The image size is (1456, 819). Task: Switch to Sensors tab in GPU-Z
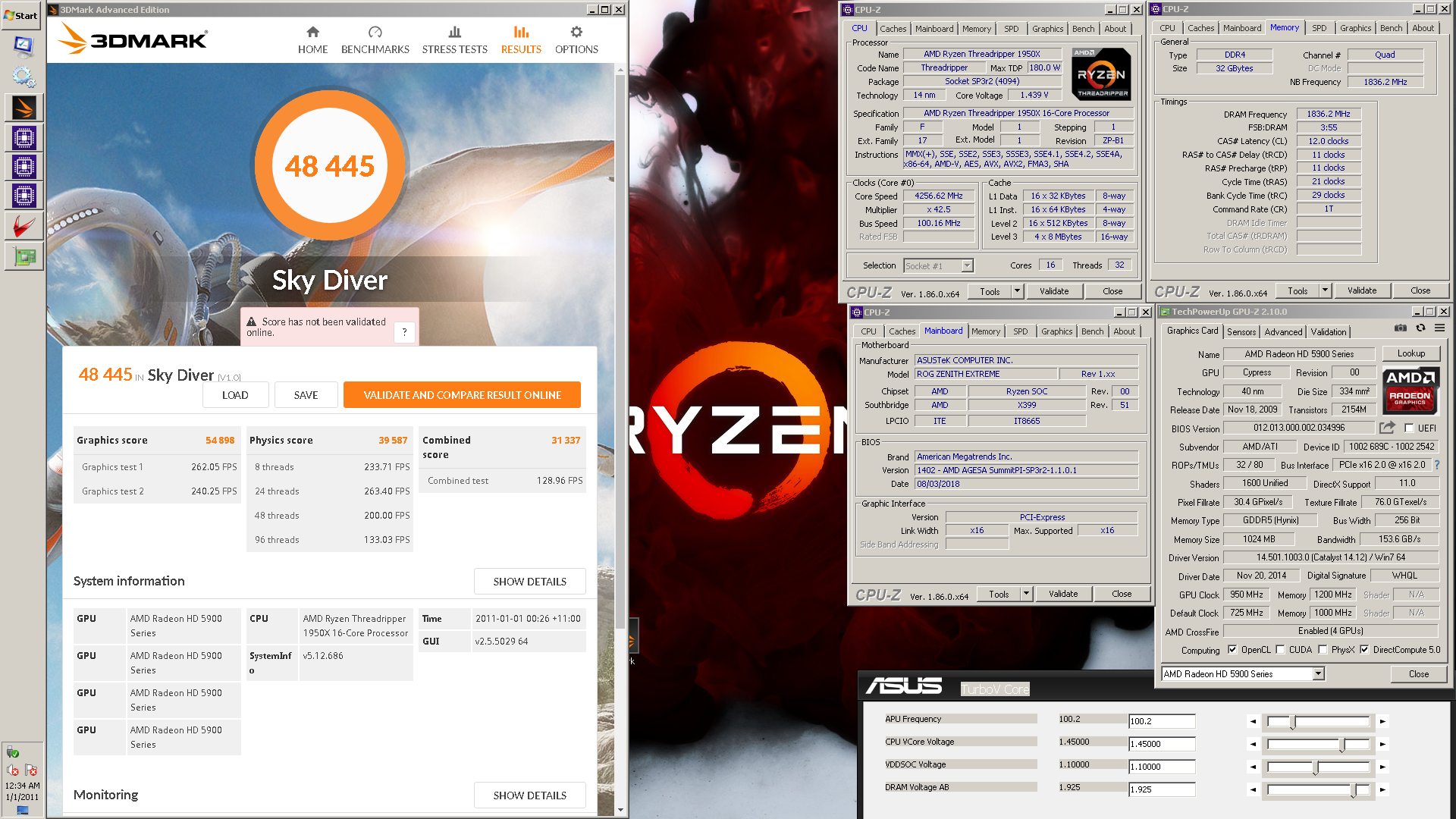pyautogui.click(x=1241, y=332)
